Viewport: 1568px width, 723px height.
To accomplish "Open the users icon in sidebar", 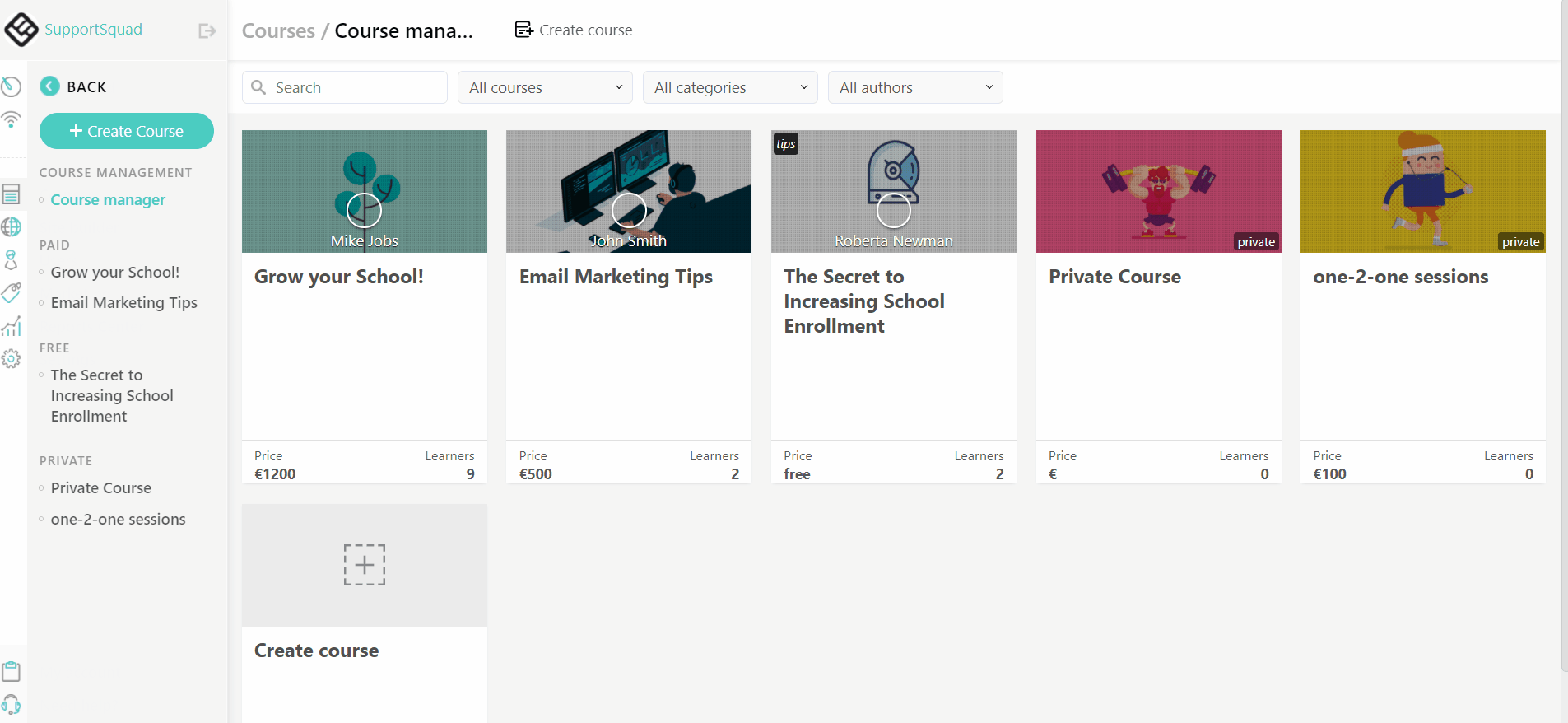I will tap(11, 259).
